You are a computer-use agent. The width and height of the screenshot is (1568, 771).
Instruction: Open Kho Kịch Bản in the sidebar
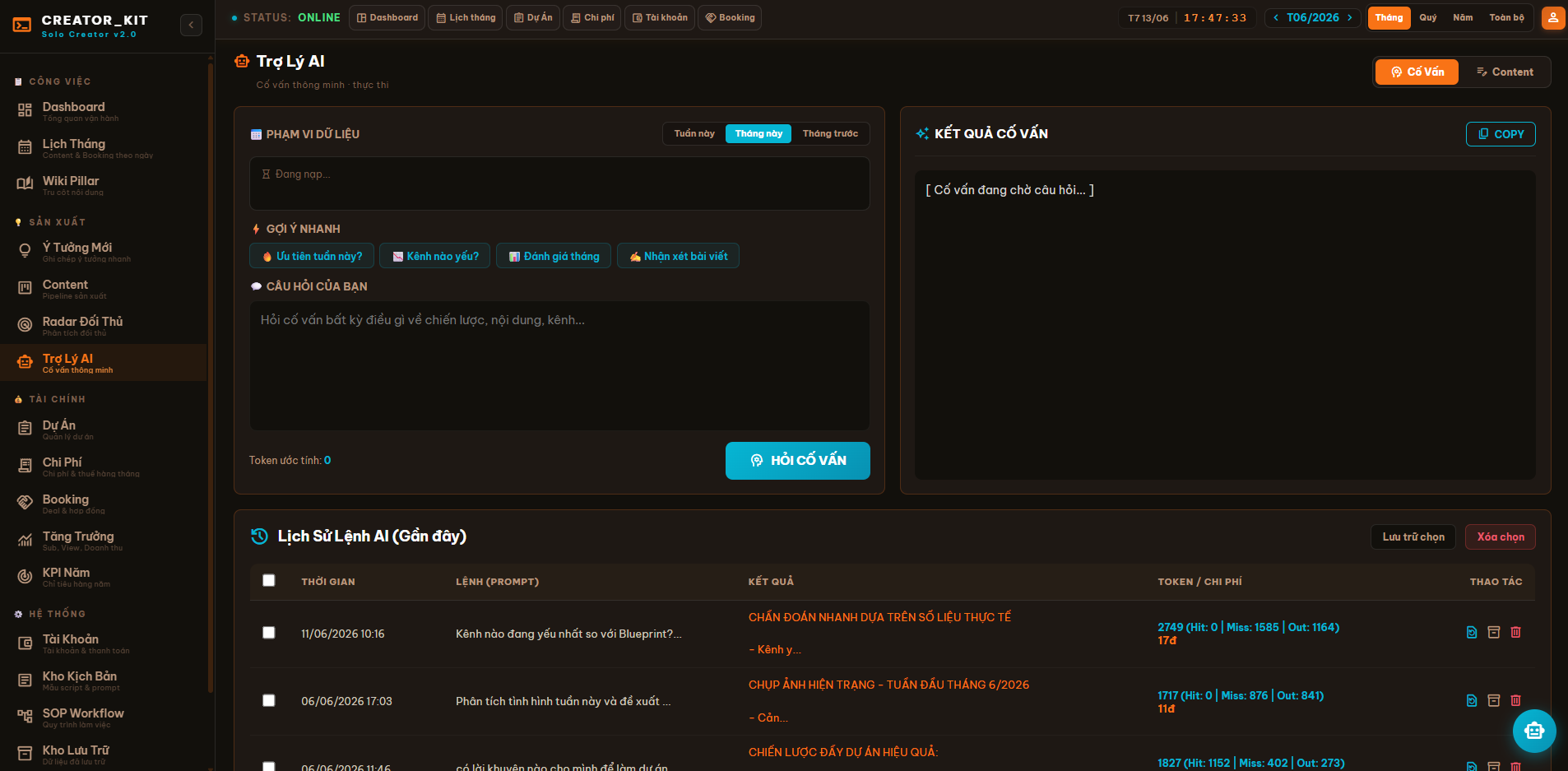click(x=103, y=680)
